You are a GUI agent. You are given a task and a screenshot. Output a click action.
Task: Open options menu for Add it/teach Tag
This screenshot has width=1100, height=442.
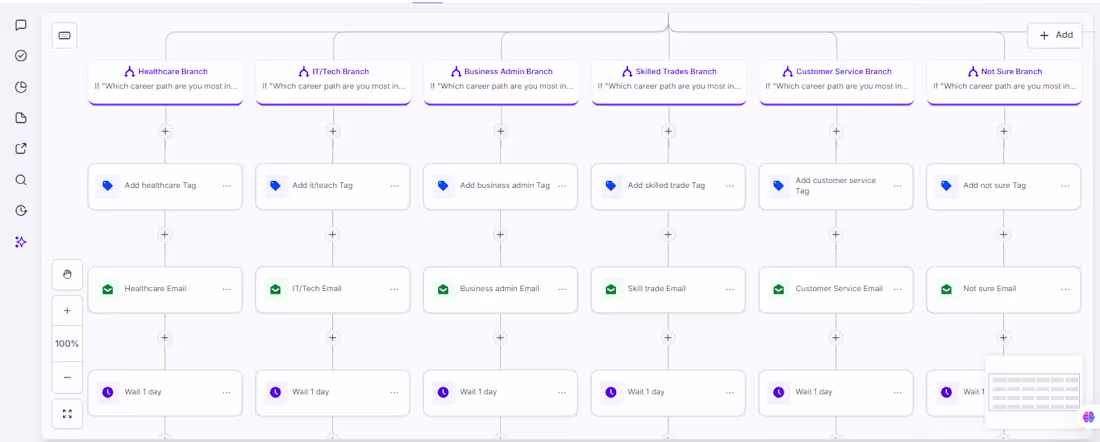(394, 186)
